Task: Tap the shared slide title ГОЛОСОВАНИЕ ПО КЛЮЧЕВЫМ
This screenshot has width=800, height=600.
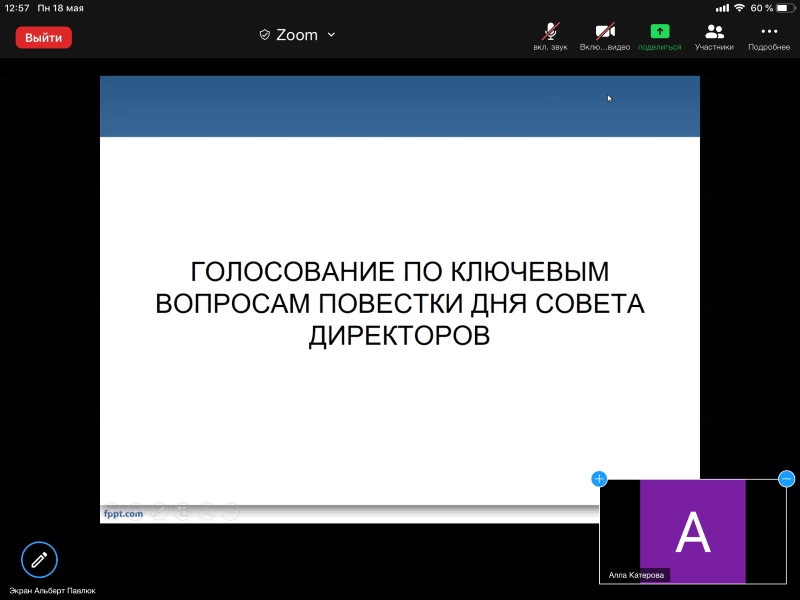Action: (399, 271)
